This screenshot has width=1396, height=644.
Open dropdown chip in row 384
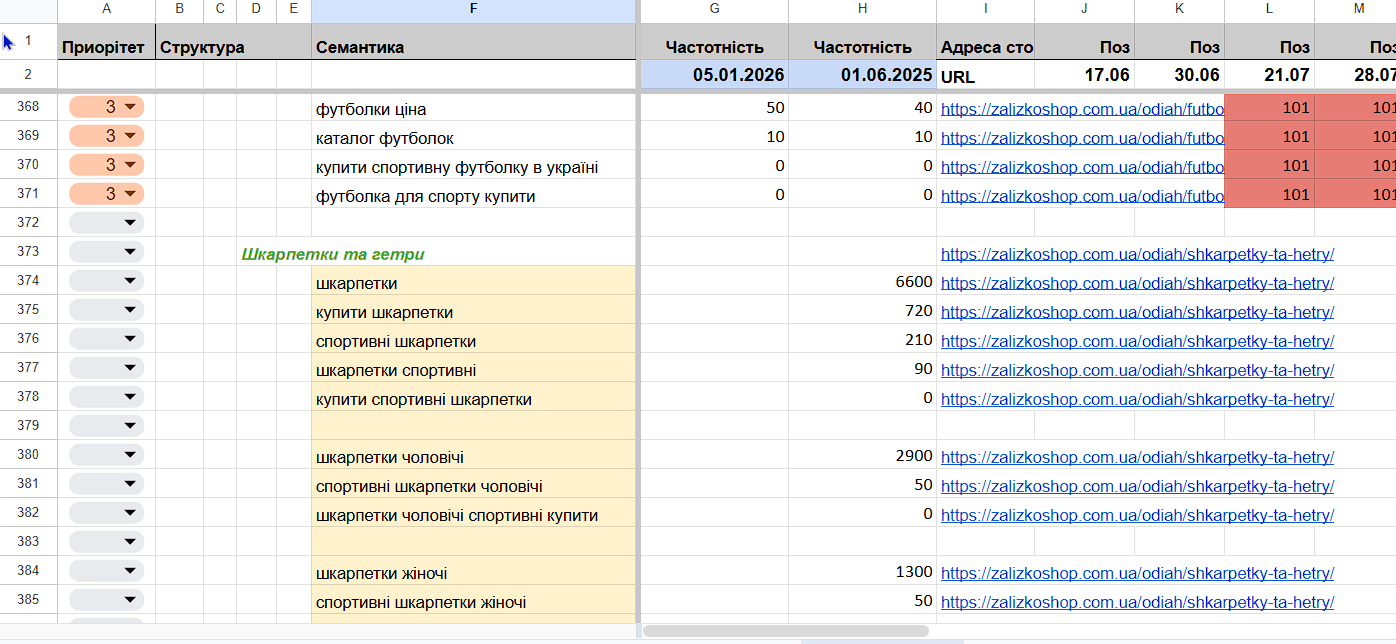107,572
